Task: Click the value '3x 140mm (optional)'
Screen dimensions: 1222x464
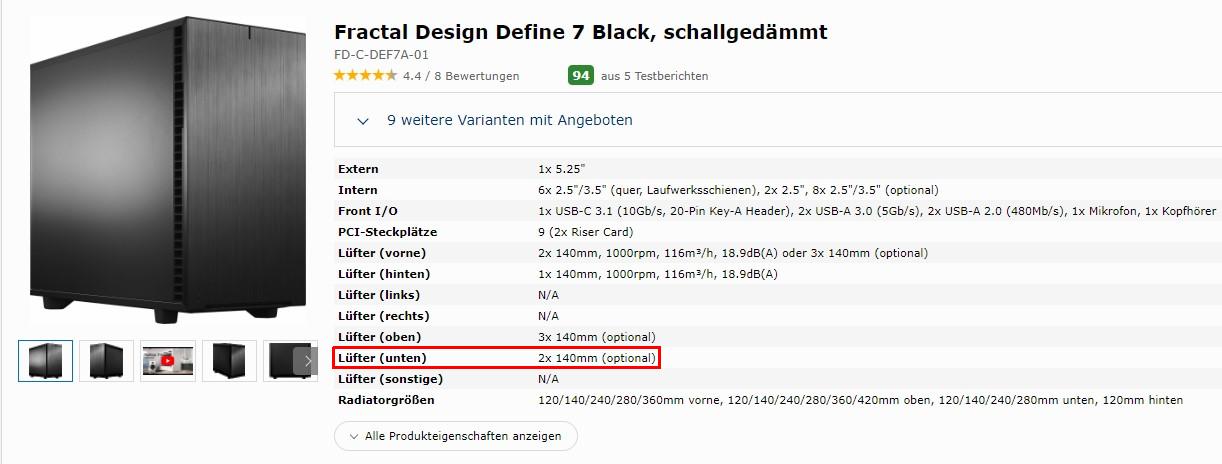Action: 597,337
